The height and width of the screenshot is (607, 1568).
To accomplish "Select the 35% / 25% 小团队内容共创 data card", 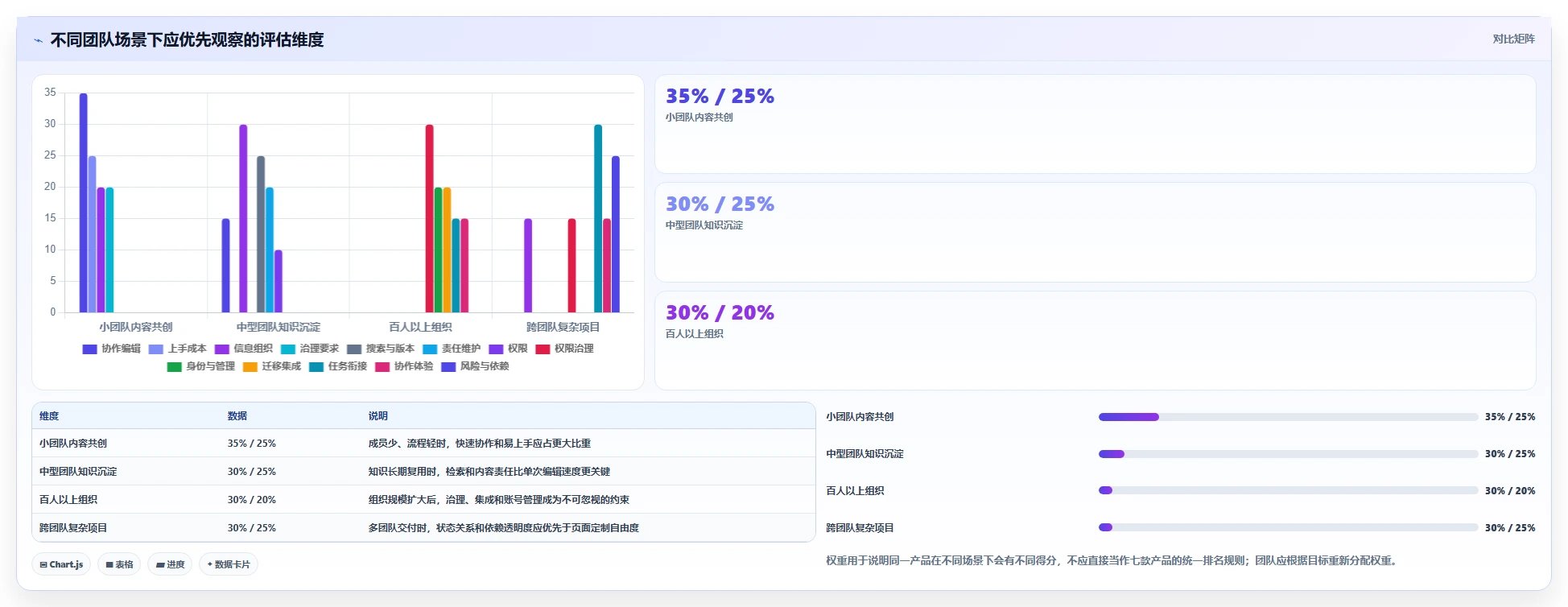I will (x=1095, y=124).
